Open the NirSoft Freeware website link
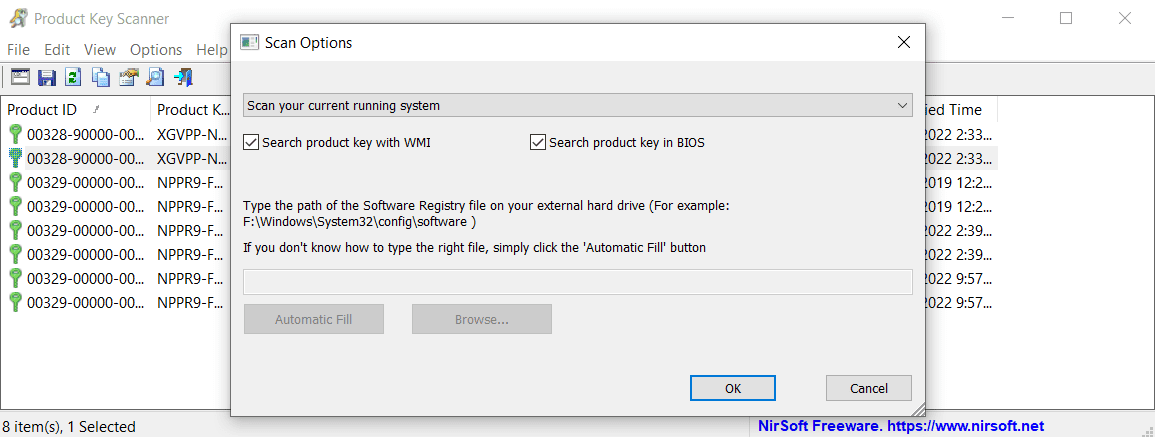The height and width of the screenshot is (437, 1155). (x=897, y=426)
